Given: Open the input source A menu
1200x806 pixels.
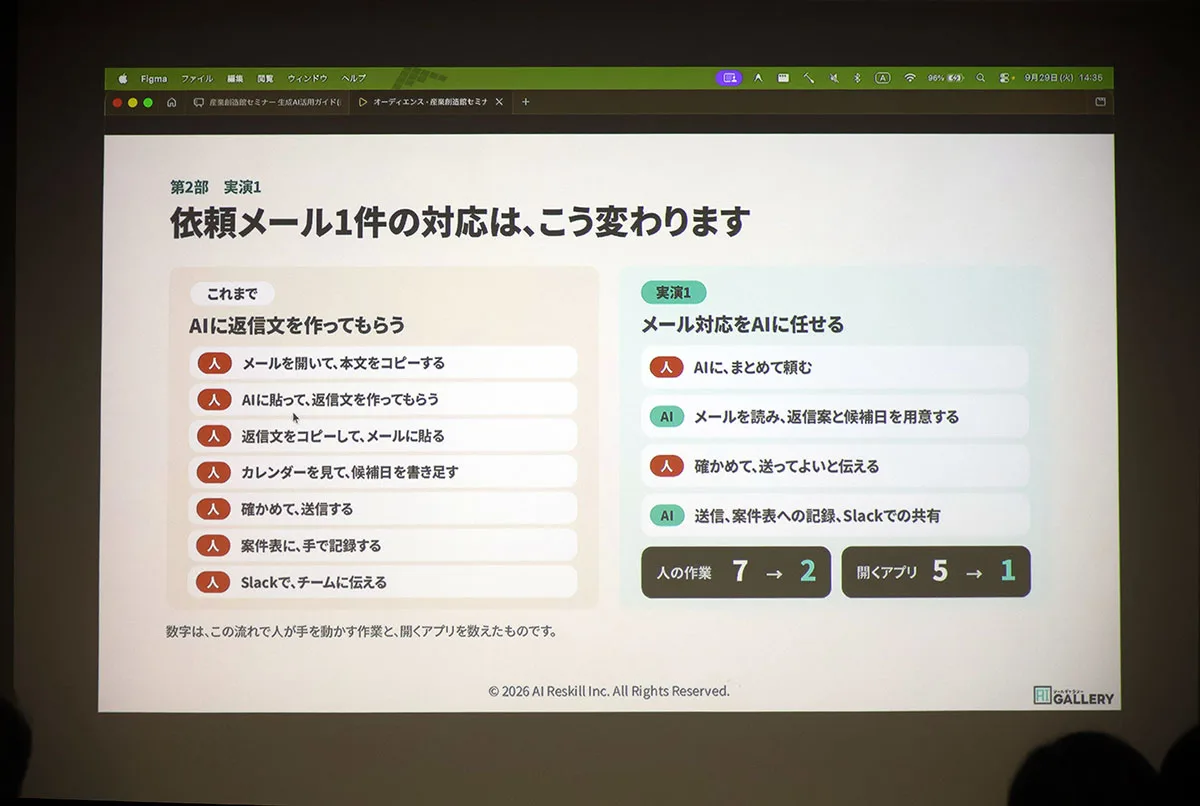Looking at the screenshot, I should (x=882, y=77).
